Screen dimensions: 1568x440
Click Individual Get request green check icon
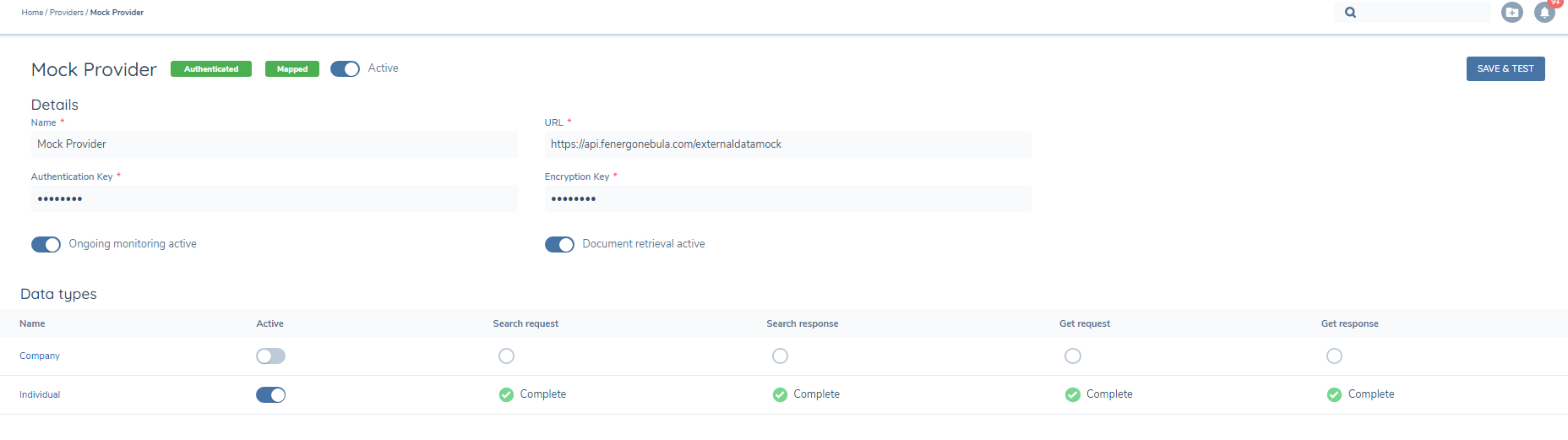pyautogui.click(x=1072, y=394)
